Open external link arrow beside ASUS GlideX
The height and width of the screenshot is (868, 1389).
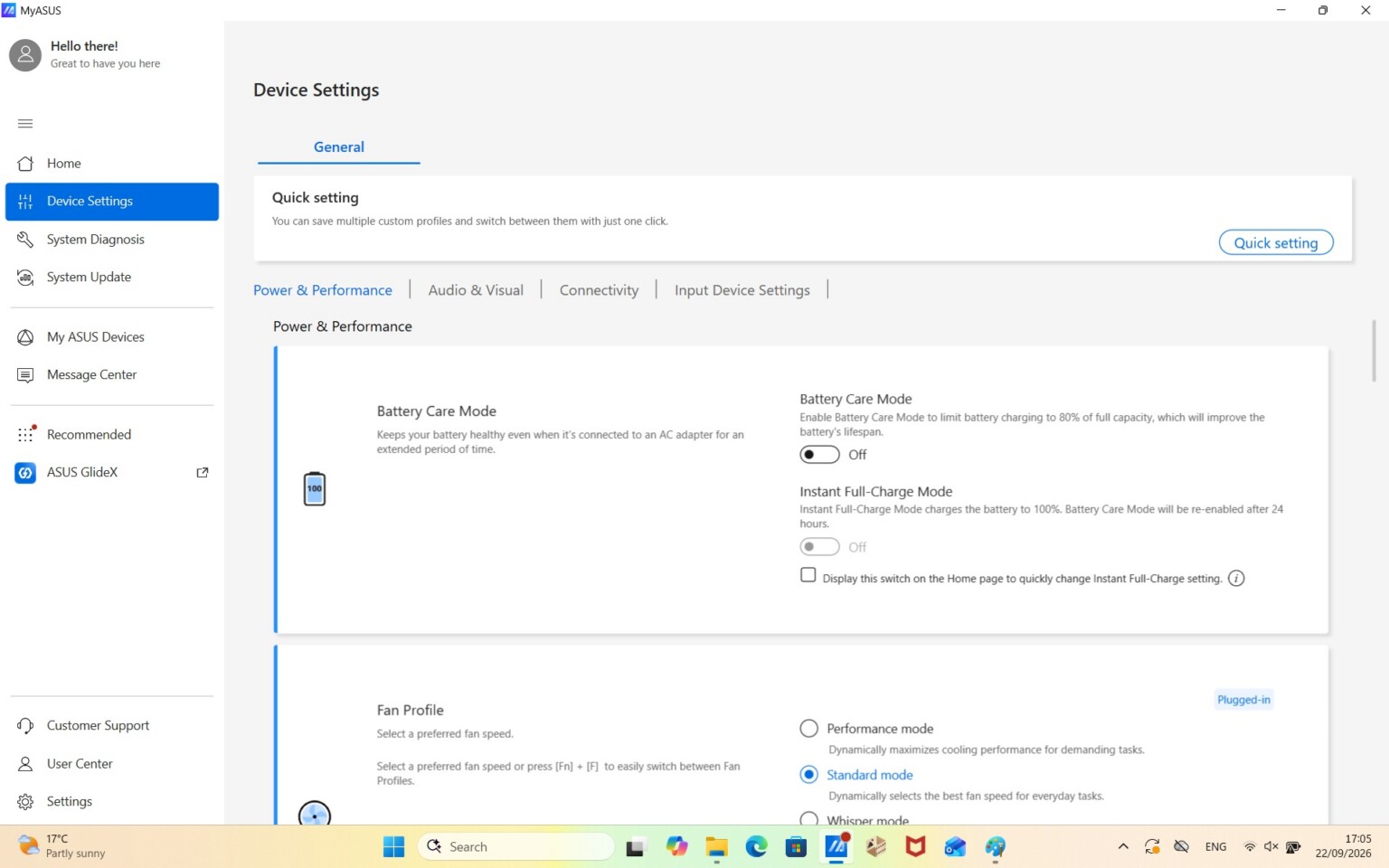[x=203, y=473]
